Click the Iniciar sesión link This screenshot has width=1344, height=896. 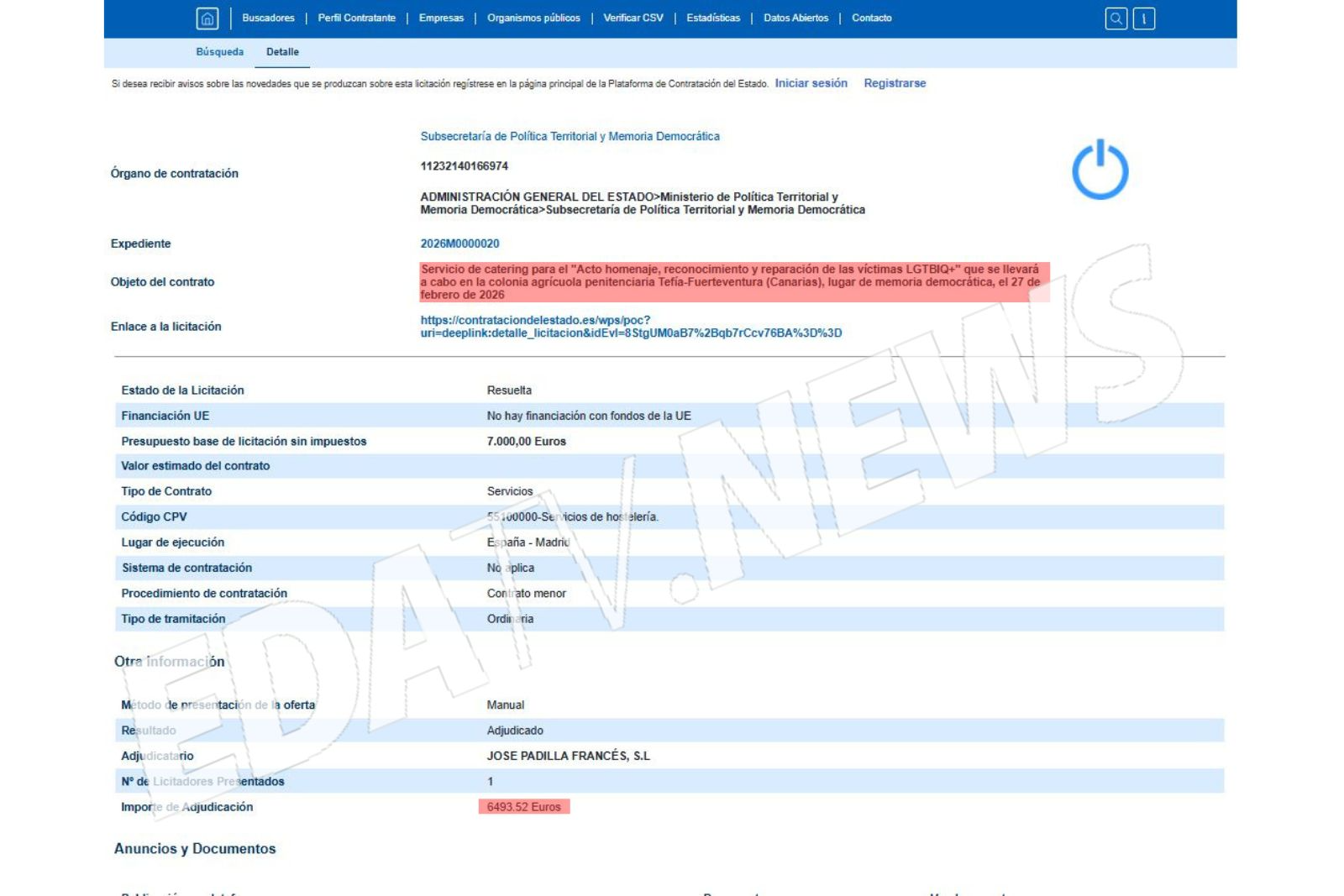(x=811, y=83)
